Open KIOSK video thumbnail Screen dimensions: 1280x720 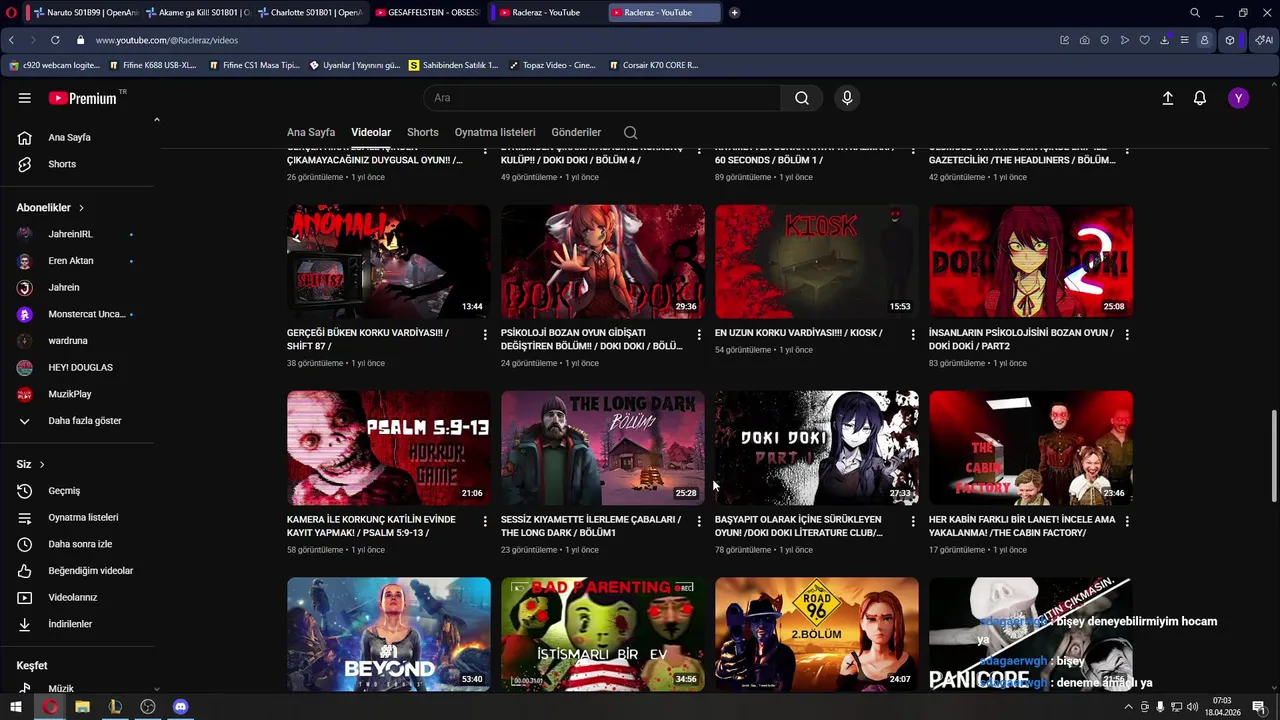817,261
